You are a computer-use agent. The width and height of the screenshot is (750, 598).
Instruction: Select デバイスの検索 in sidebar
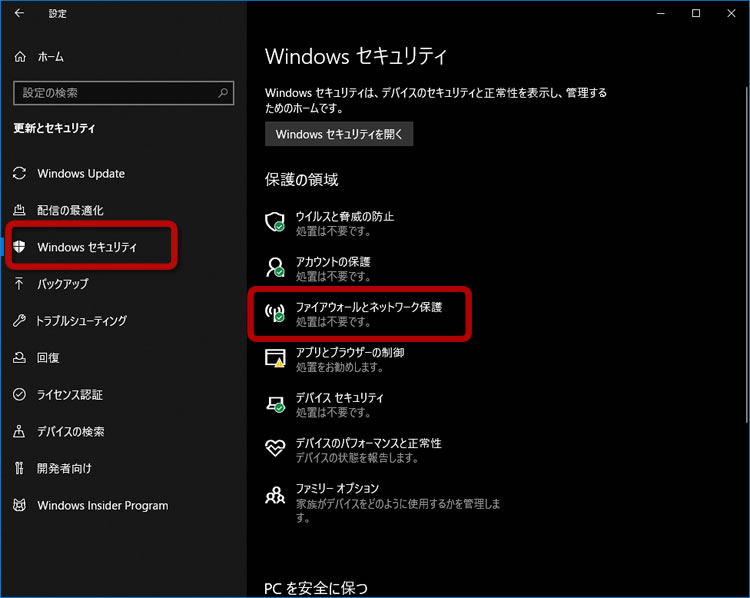coord(70,431)
